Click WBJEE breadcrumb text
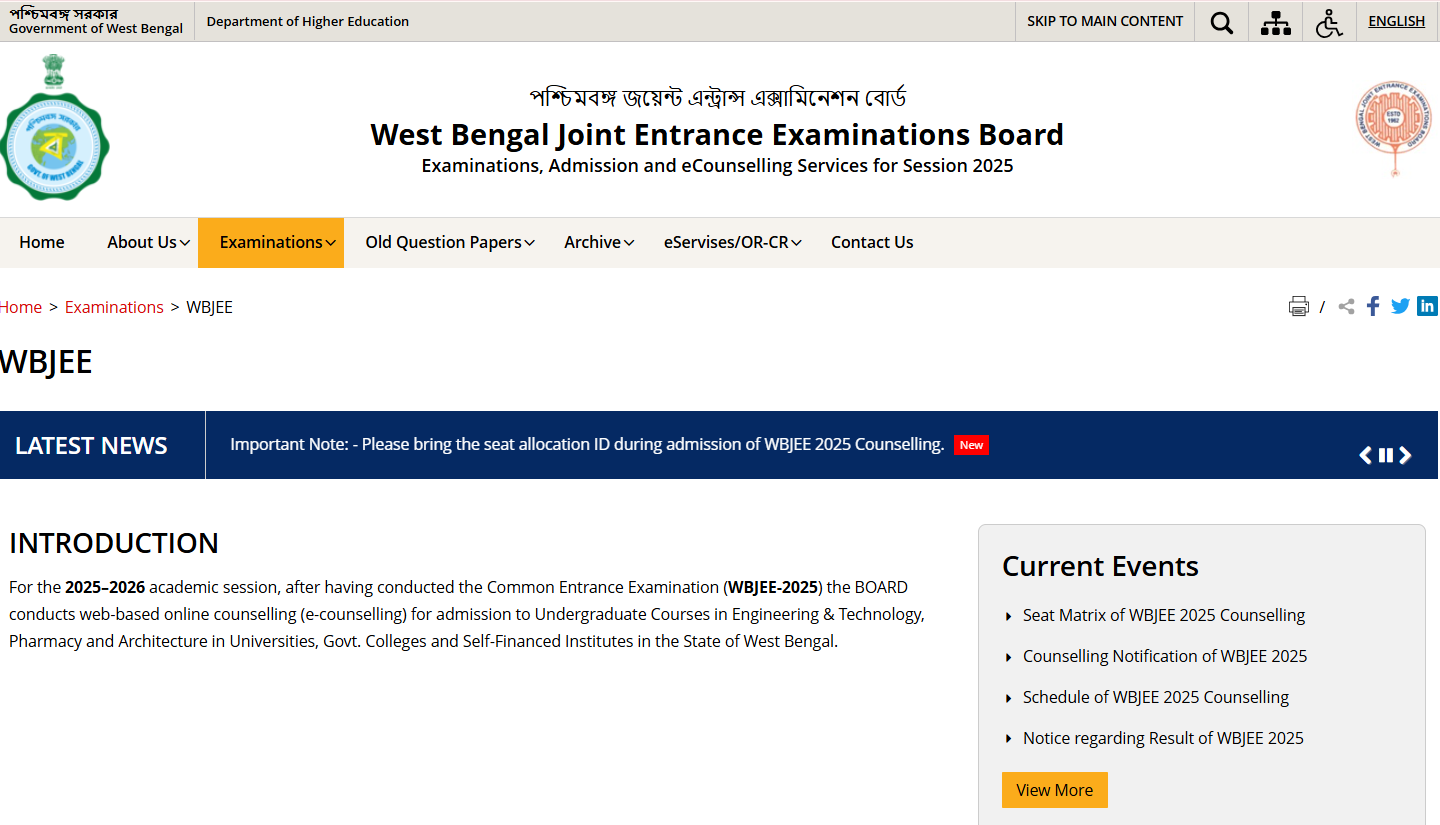This screenshot has width=1440, height=825. (x=209, y=307)
